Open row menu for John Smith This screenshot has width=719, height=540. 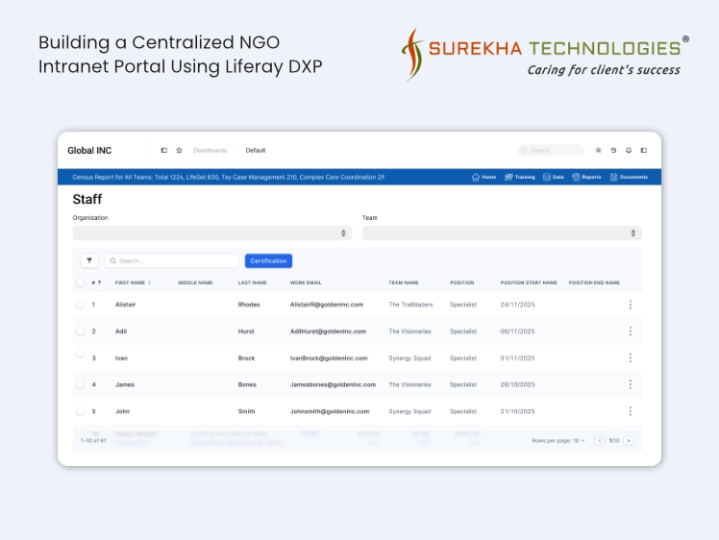pos(631,411)
